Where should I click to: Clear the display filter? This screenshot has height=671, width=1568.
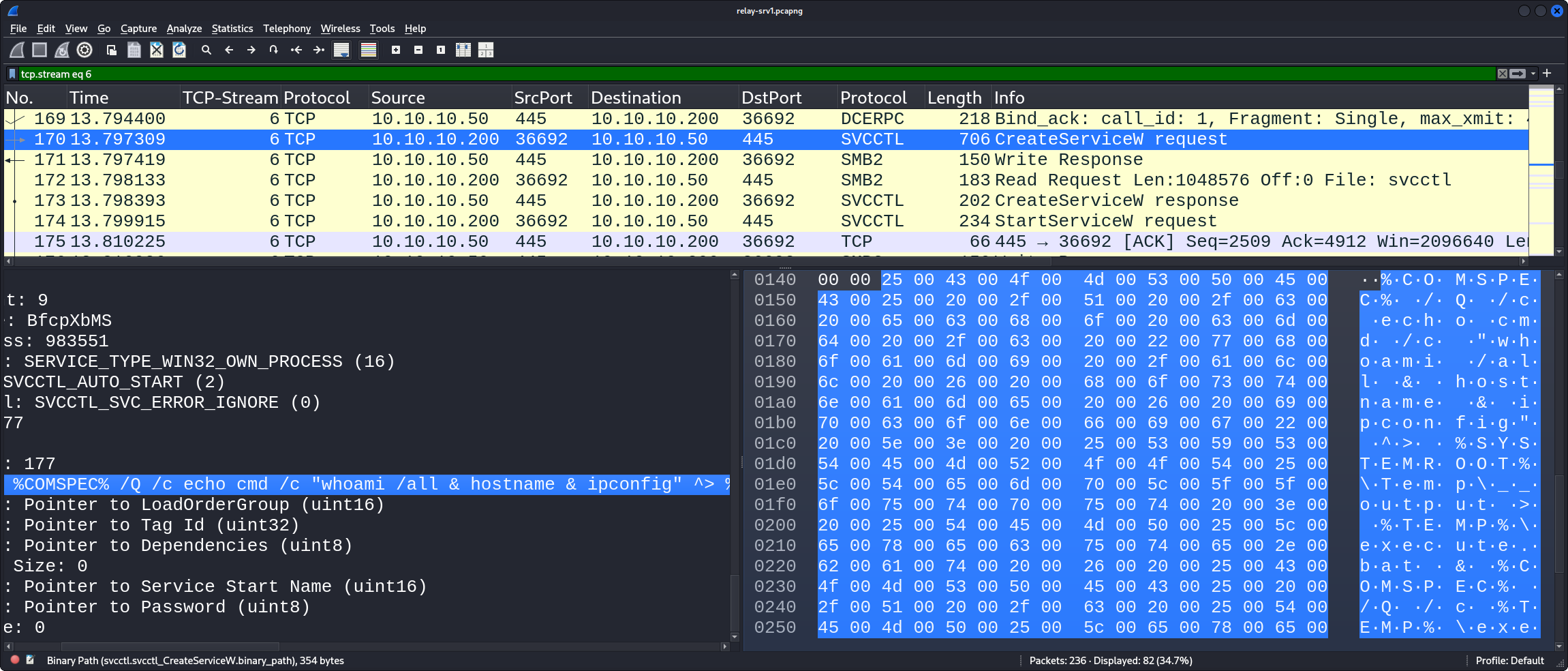[1502, 74]
